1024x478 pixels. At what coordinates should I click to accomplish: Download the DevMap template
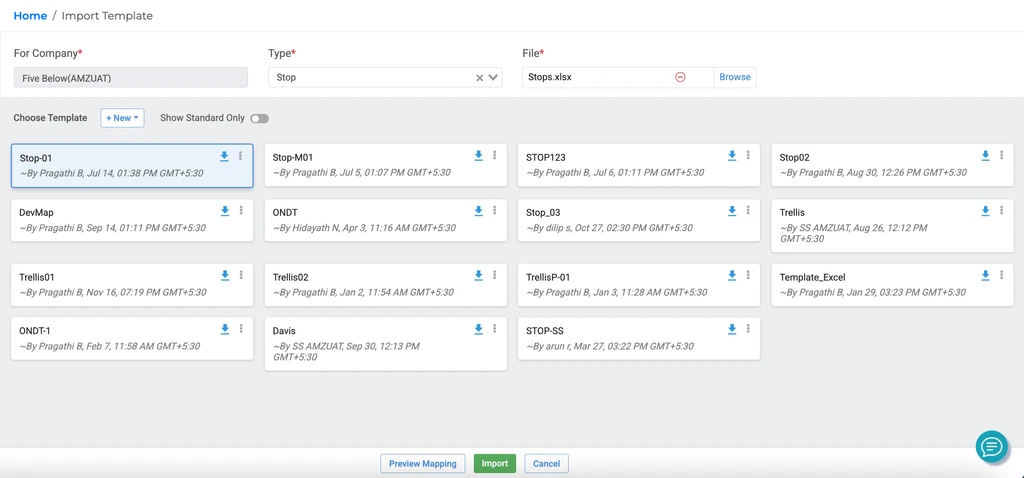click(225, 211)
